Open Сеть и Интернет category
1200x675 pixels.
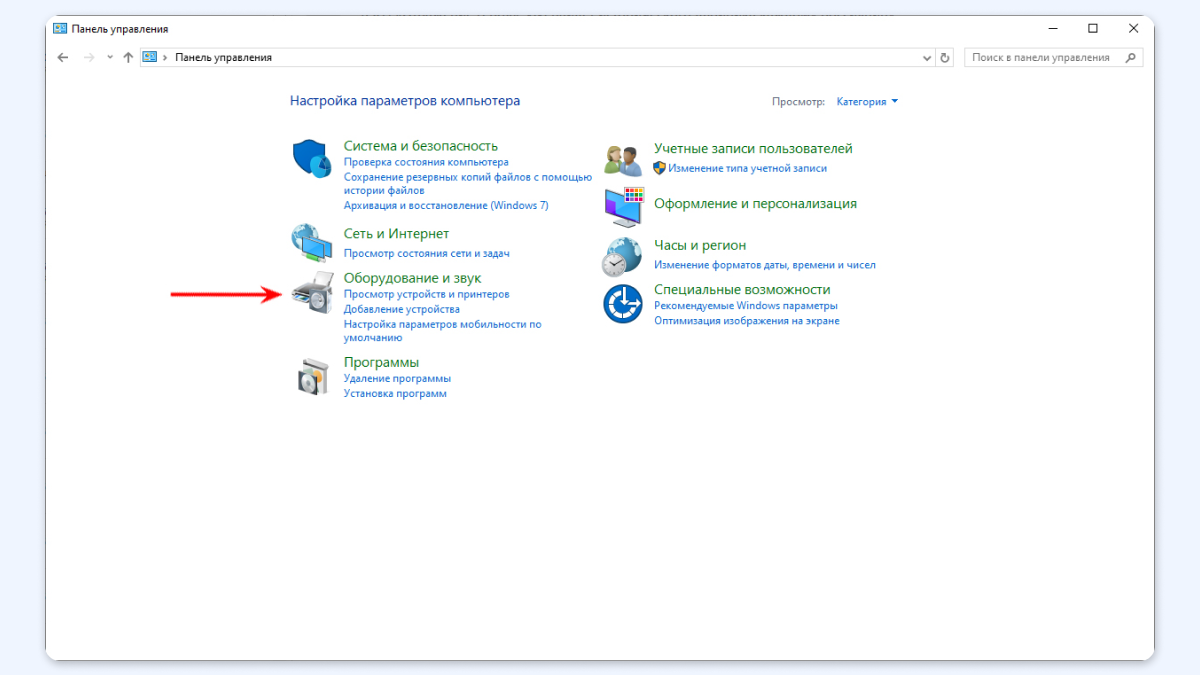point(397,234)
